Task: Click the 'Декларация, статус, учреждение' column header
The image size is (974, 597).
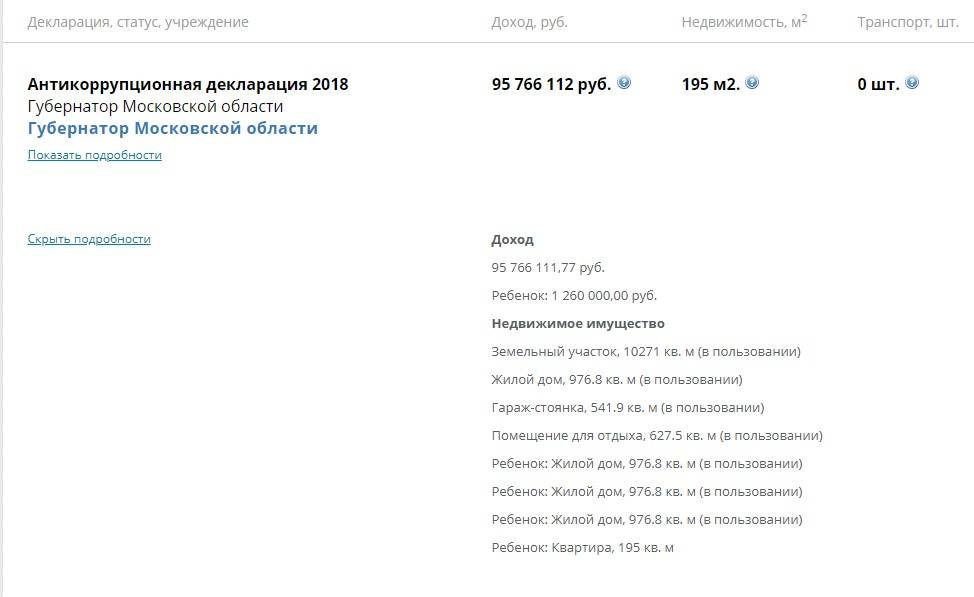Action: pyautogui.click(x=138, y=22)
